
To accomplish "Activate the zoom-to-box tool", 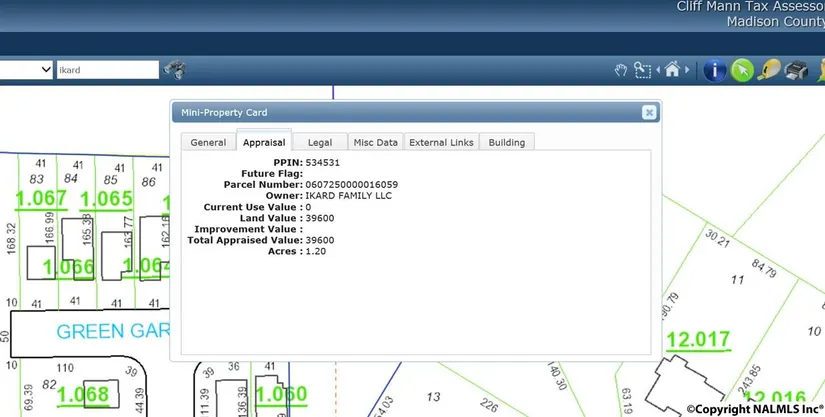I will pyautogui.click(x=642, y=70).
